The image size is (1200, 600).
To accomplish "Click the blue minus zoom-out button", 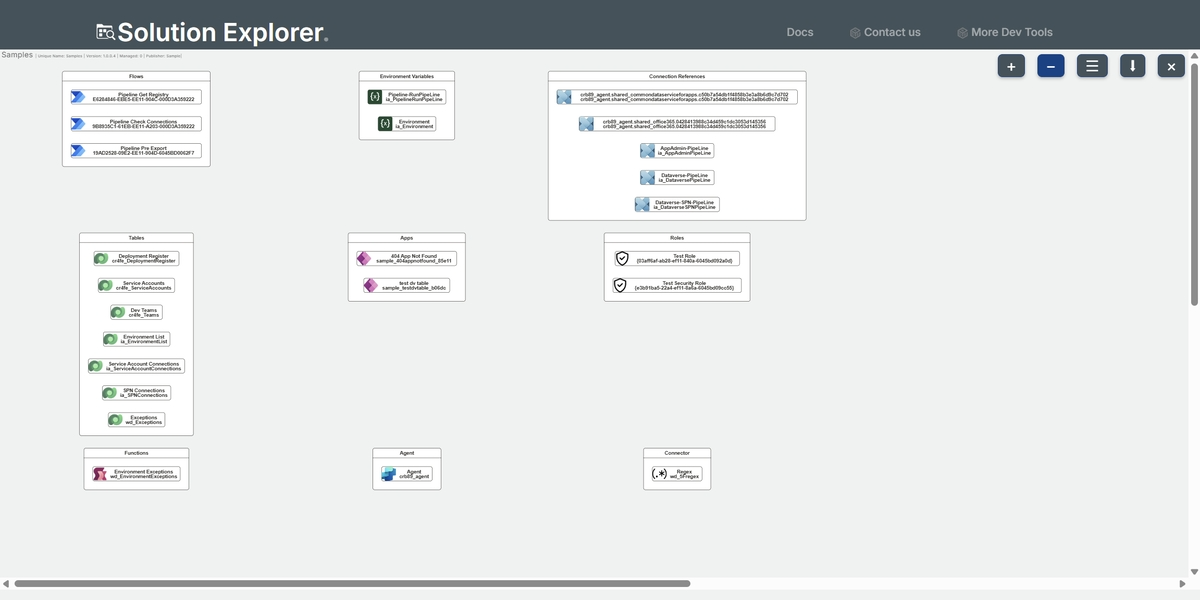I will tap(1051, 66).
